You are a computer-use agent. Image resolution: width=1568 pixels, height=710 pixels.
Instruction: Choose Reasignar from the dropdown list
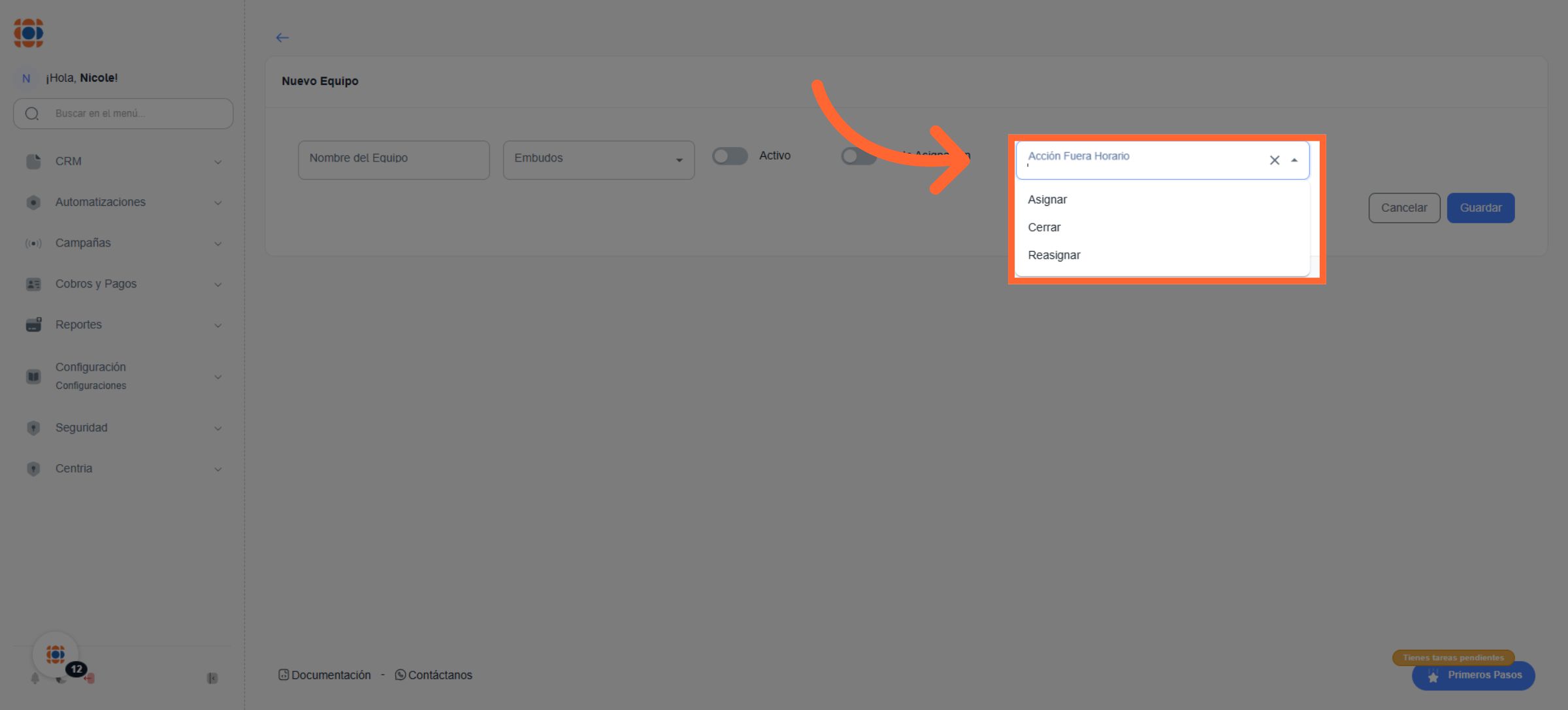click(1054, 255)
